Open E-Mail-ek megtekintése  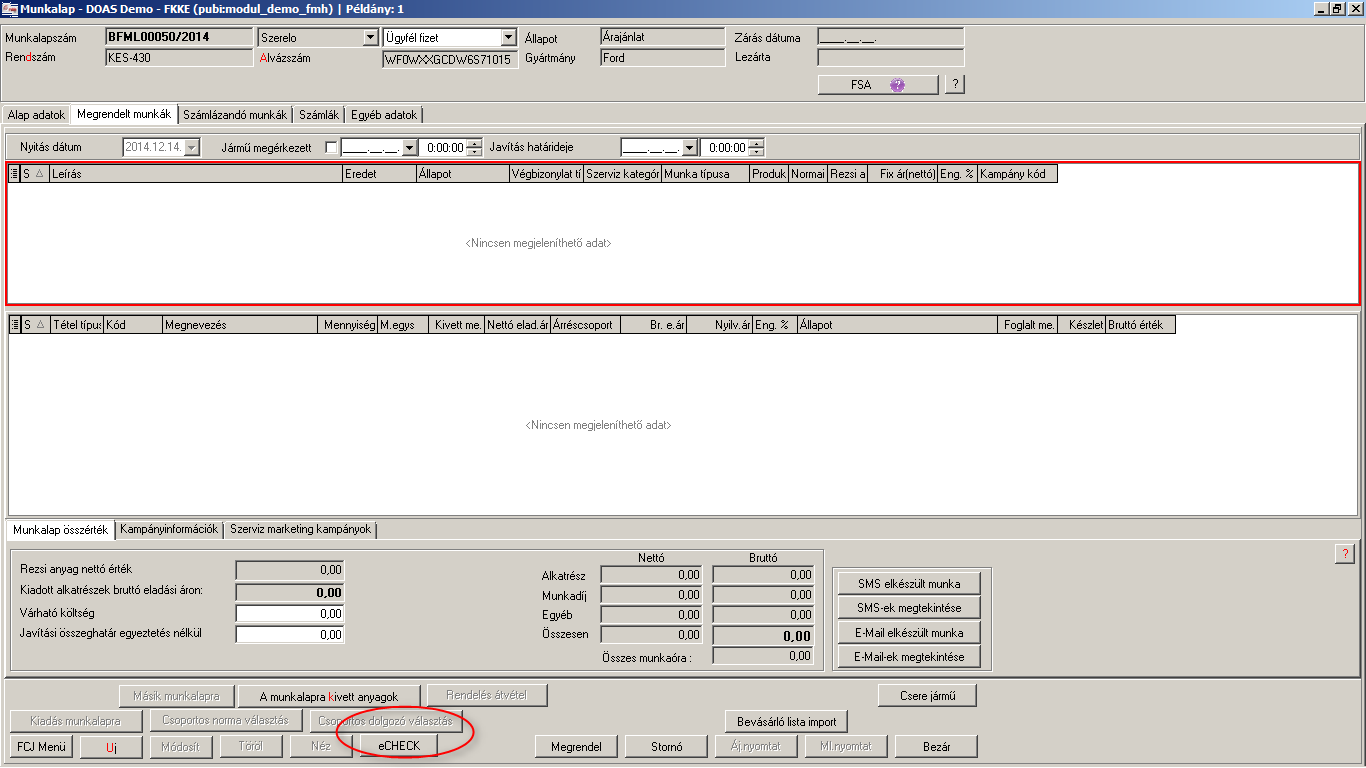[909, 657]
